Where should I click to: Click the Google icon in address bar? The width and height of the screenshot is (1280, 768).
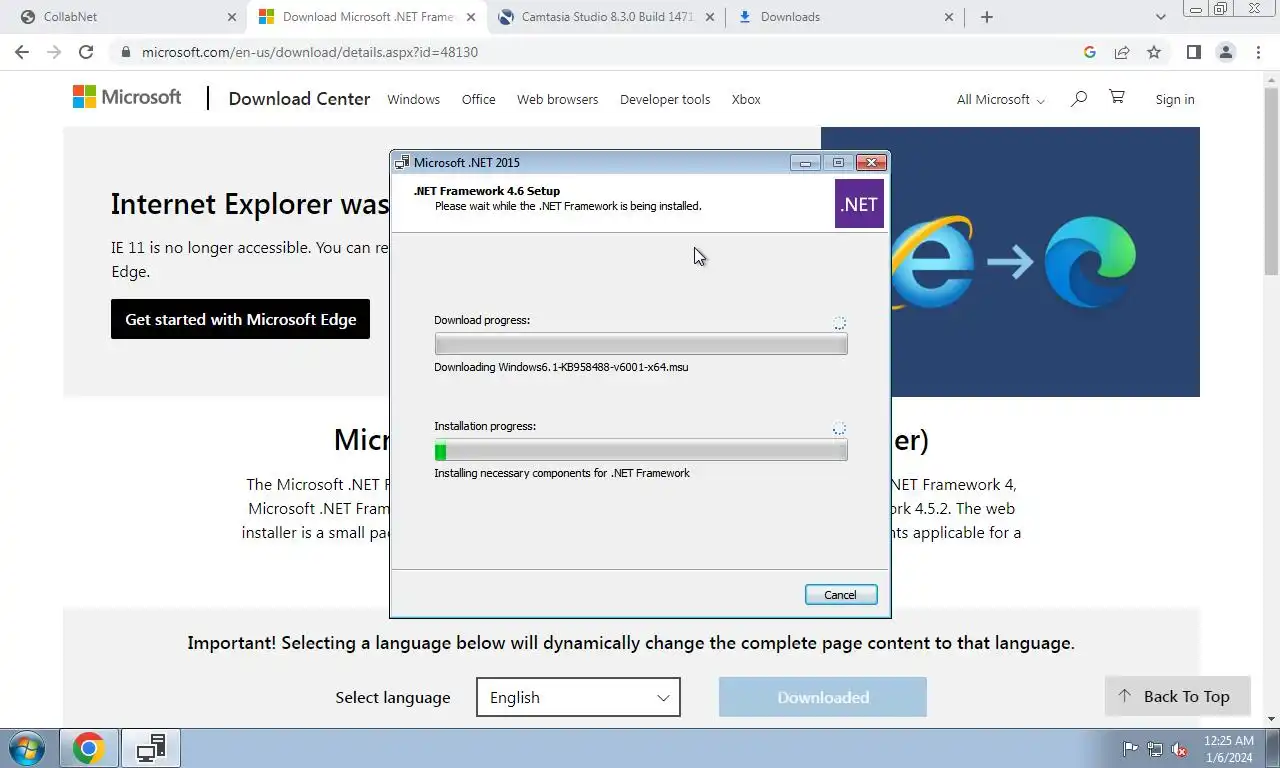[x=1090, y=52]
